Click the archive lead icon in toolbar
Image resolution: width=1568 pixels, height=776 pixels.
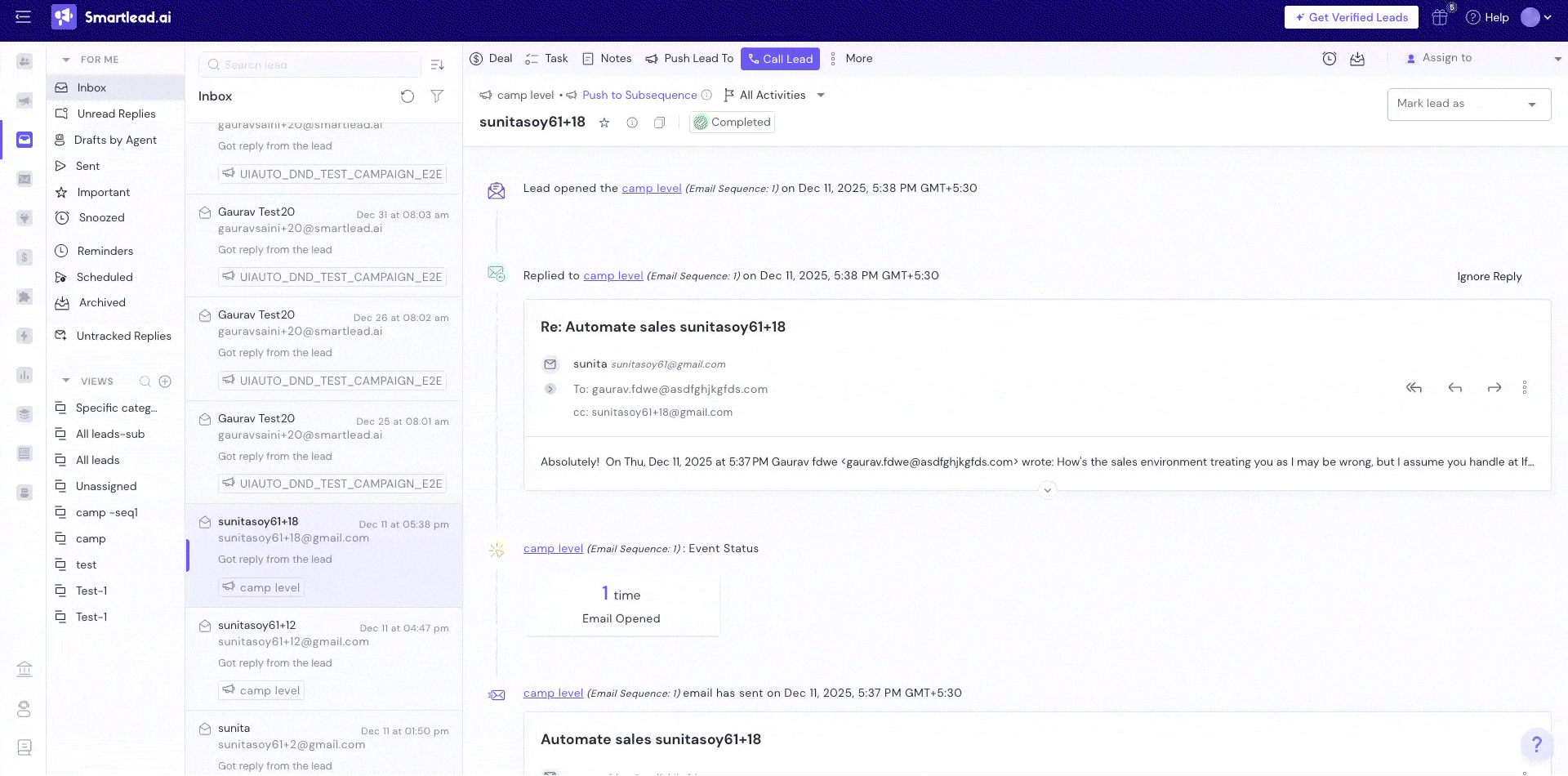tap(1357, 59)
